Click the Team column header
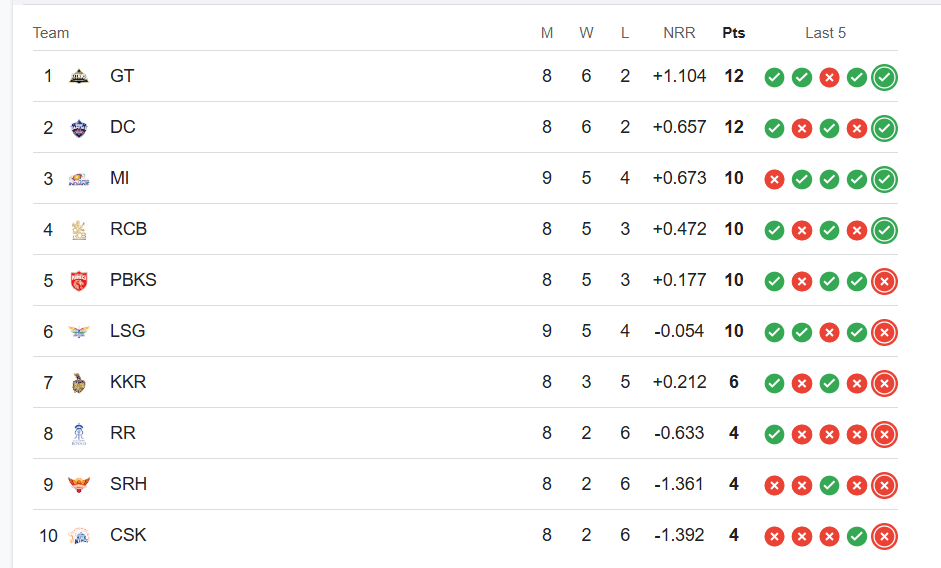941x568 pixels. [x=51, y=33]
